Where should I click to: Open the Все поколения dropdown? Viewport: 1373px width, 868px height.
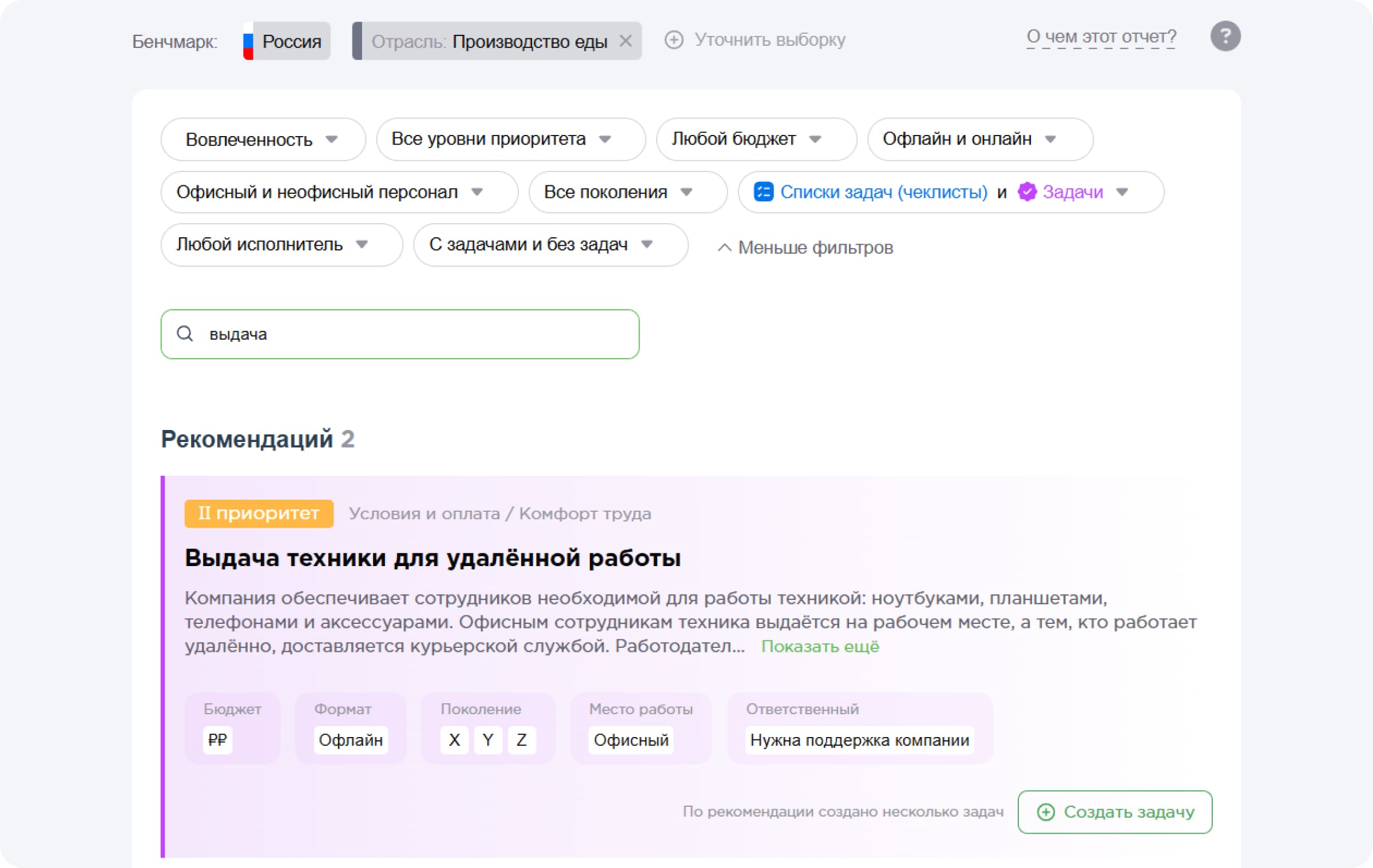tap(628, 192)
